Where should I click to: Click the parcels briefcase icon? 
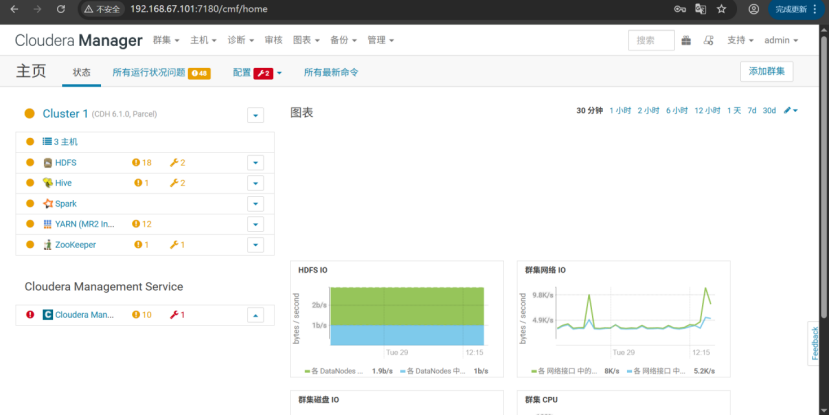click(x=687, y=40)
